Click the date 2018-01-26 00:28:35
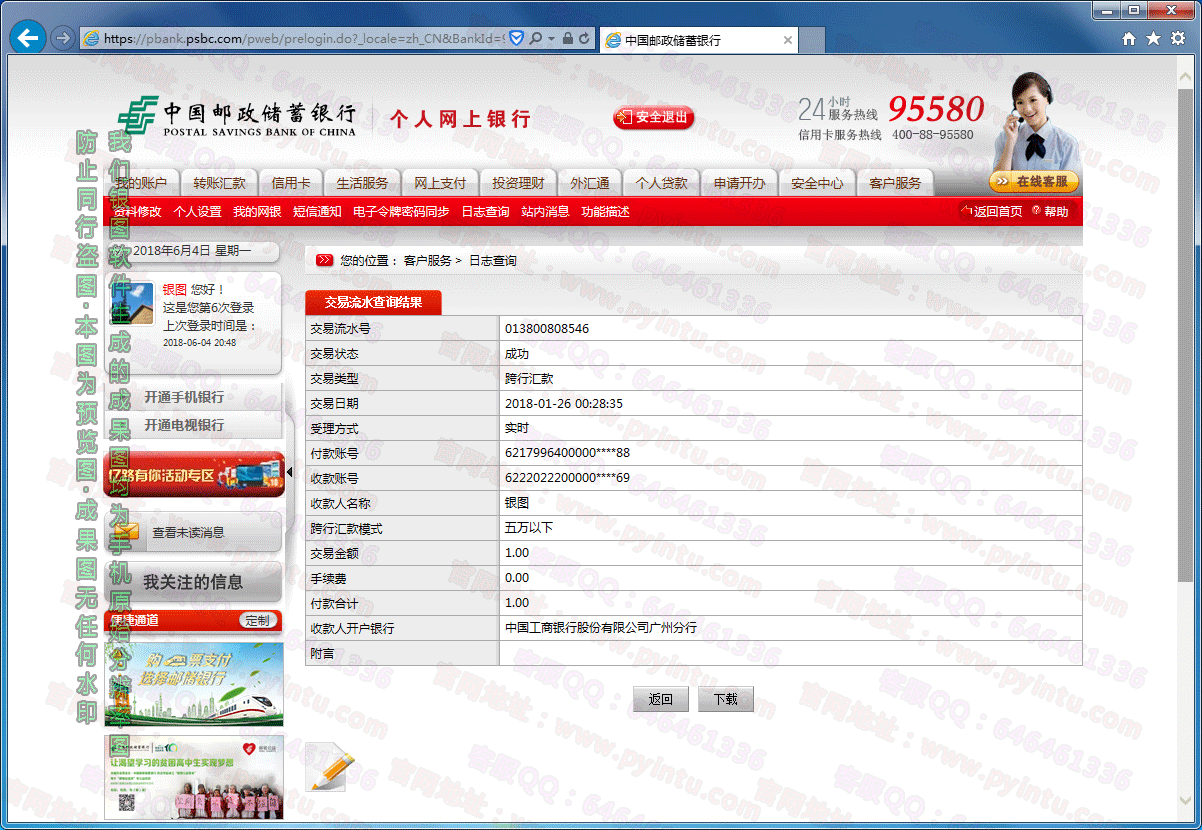Screen dimensions: 1202x830 564,403
